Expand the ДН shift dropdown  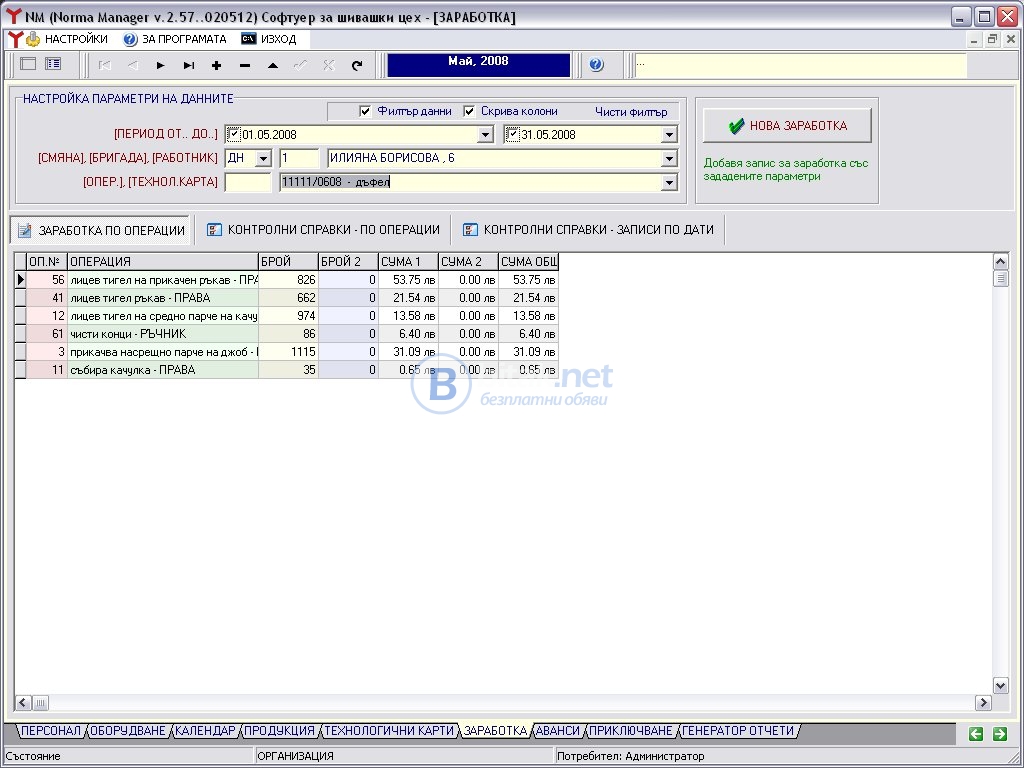pyautogui.click(x=263, y=159)
